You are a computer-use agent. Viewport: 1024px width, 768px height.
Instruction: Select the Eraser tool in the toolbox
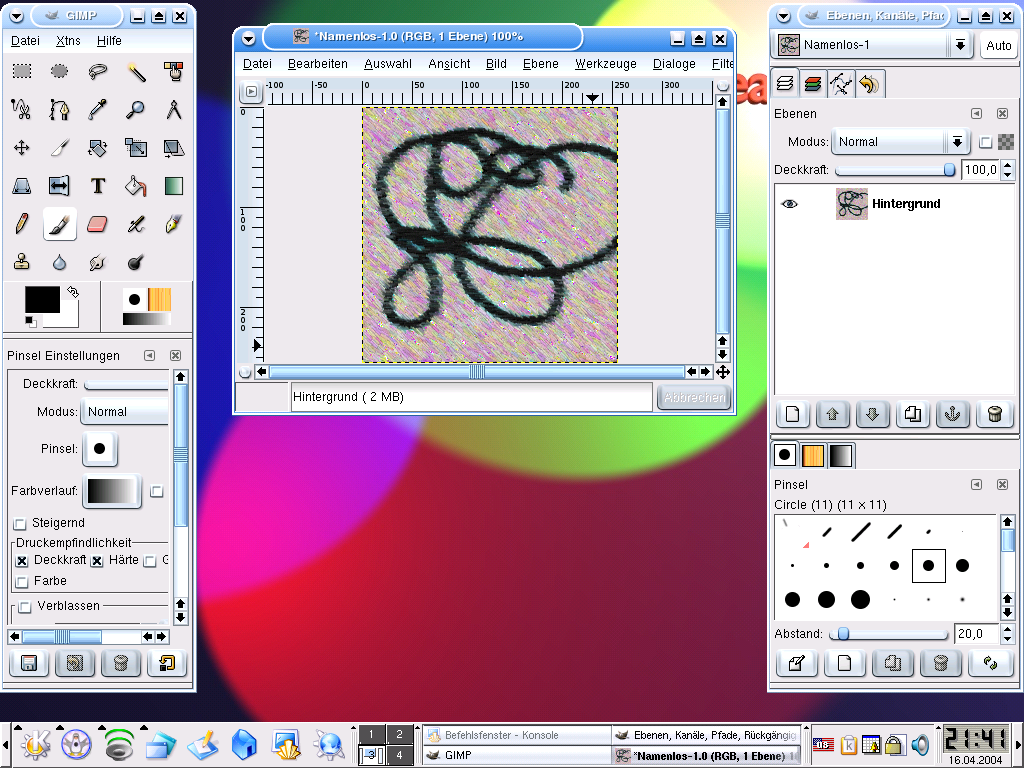97,224
